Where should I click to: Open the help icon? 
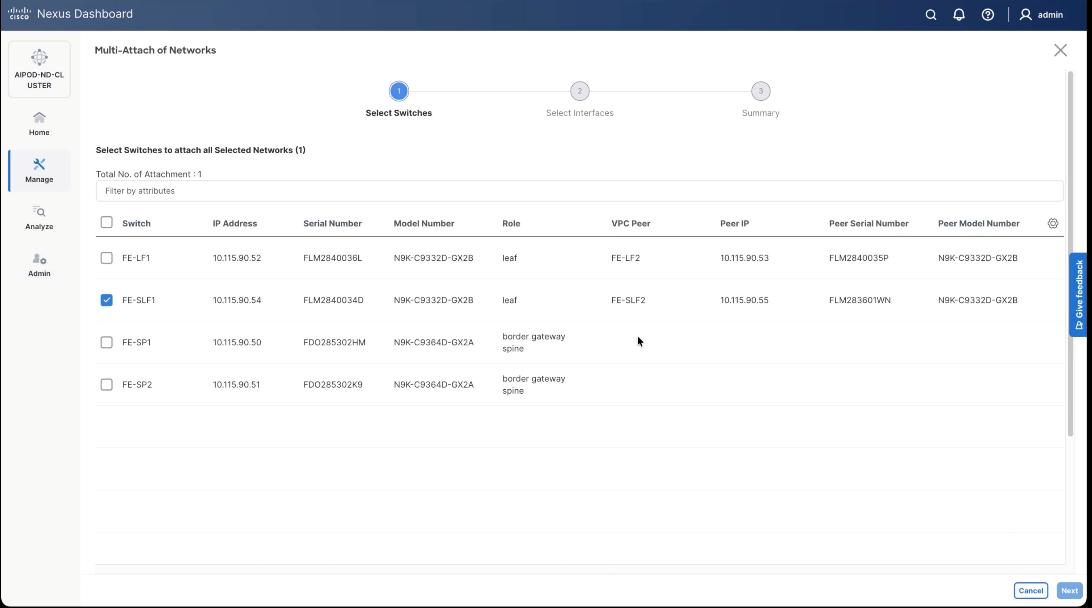point(988,14)
